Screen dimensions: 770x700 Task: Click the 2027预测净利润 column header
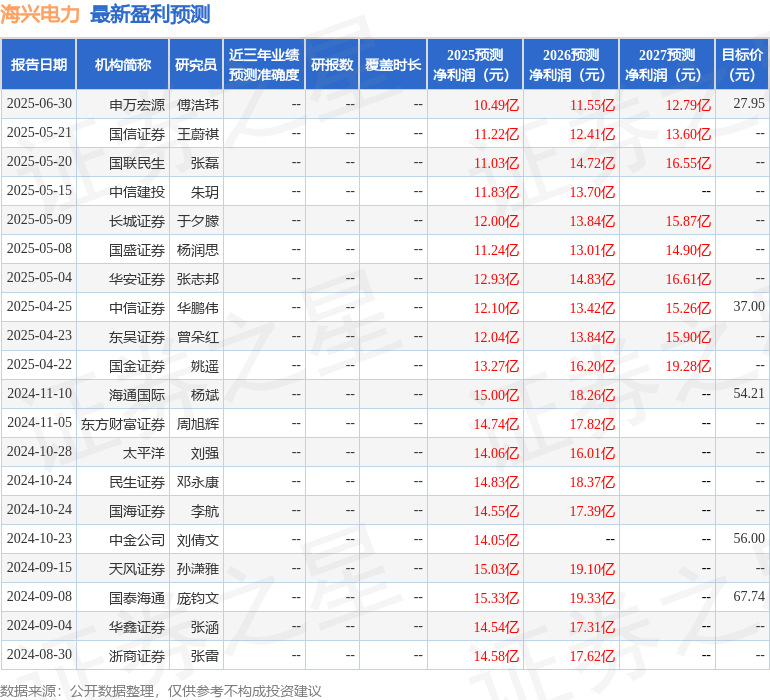click(667, 65)
